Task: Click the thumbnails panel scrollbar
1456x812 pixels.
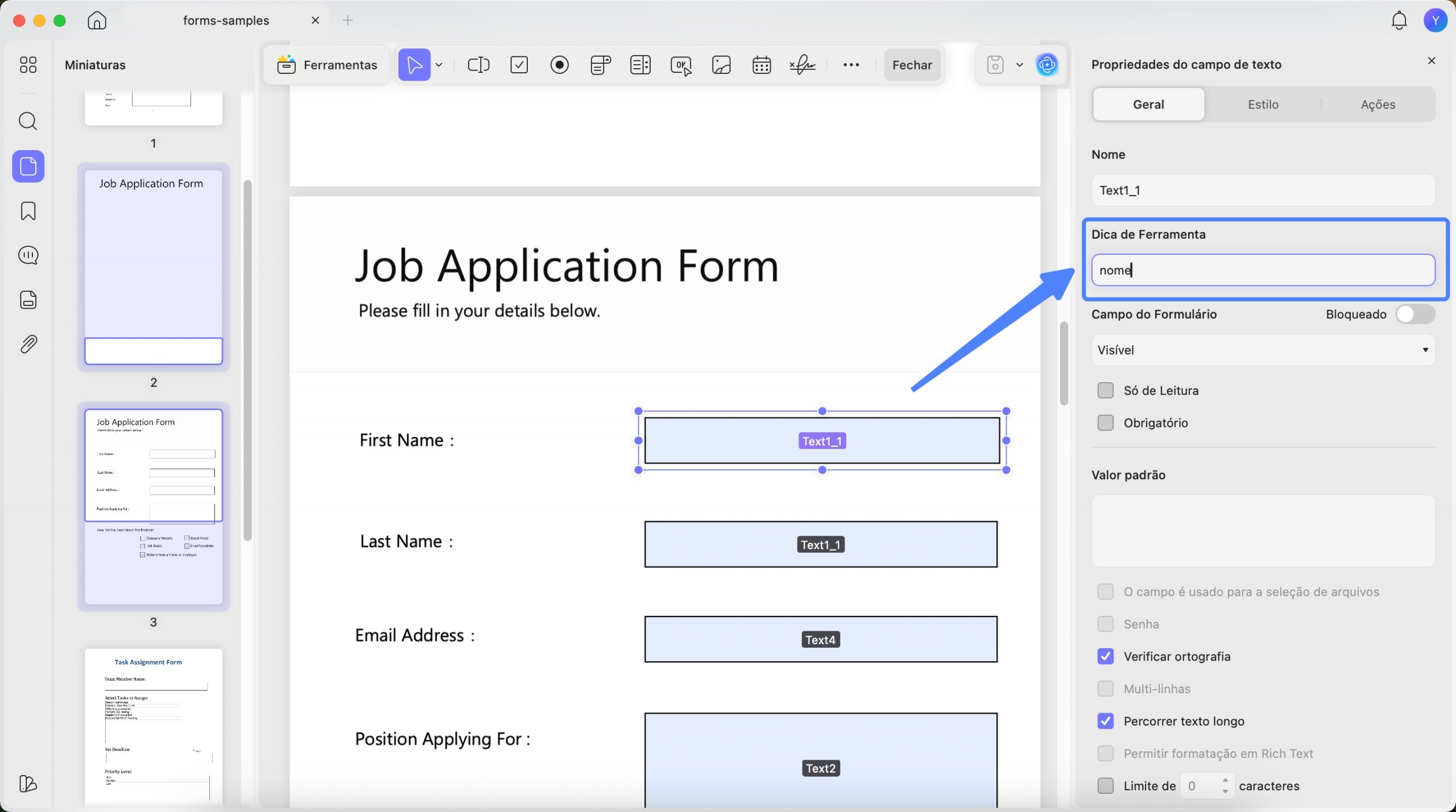Action: (x=247, y=360)
